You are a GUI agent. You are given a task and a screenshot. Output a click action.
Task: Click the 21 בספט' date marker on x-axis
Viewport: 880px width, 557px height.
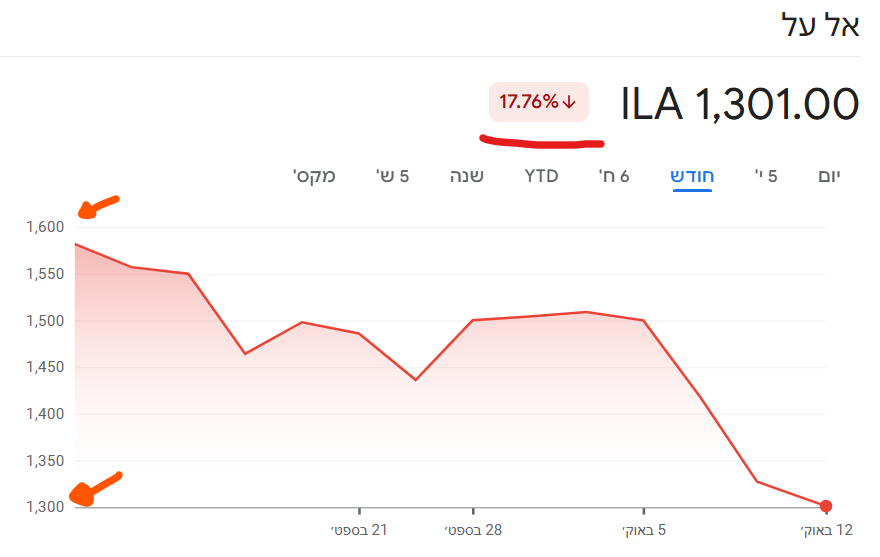click(x=360, y=529)
